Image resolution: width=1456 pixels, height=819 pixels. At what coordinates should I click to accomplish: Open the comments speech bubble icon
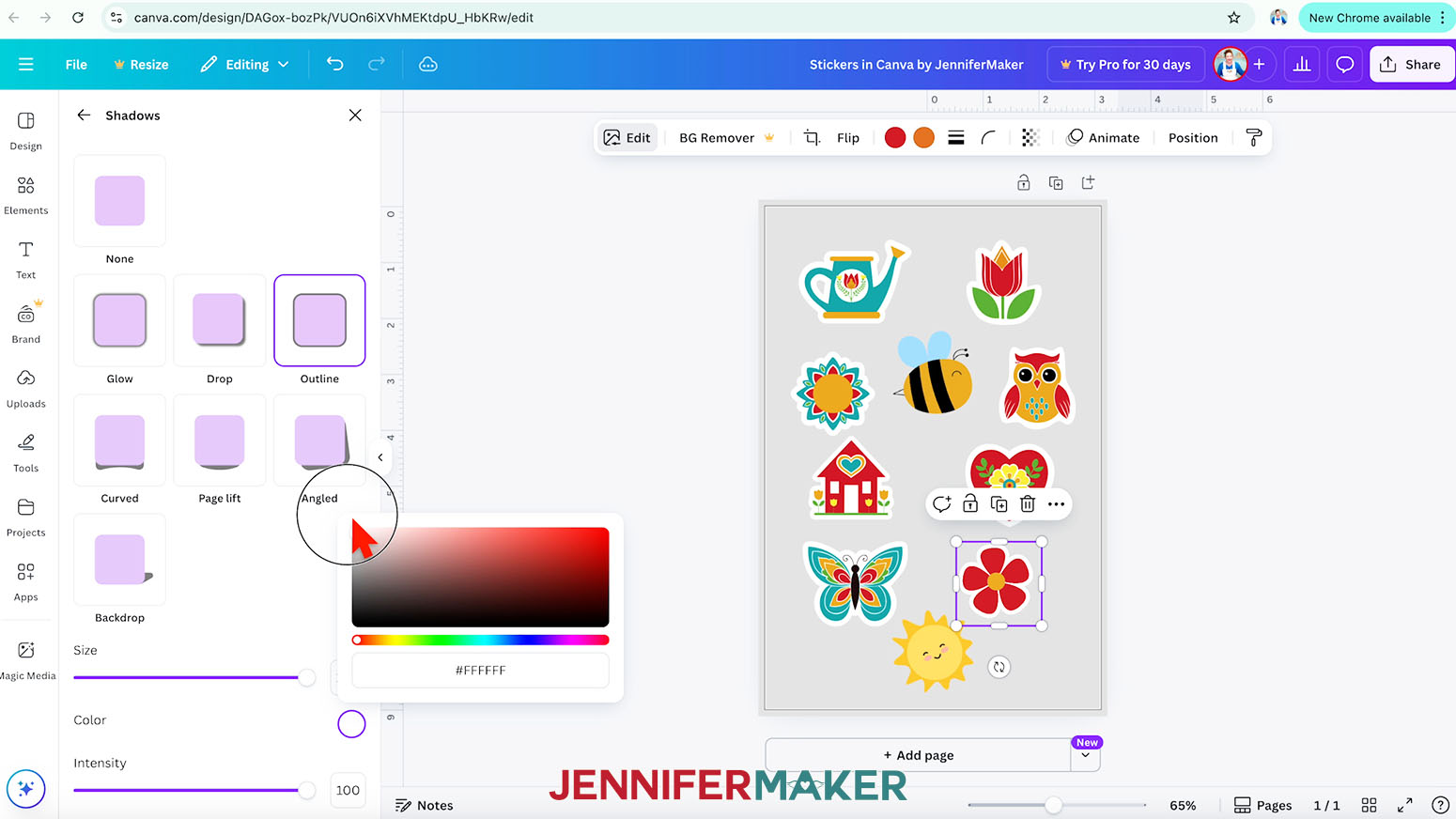1345,64
